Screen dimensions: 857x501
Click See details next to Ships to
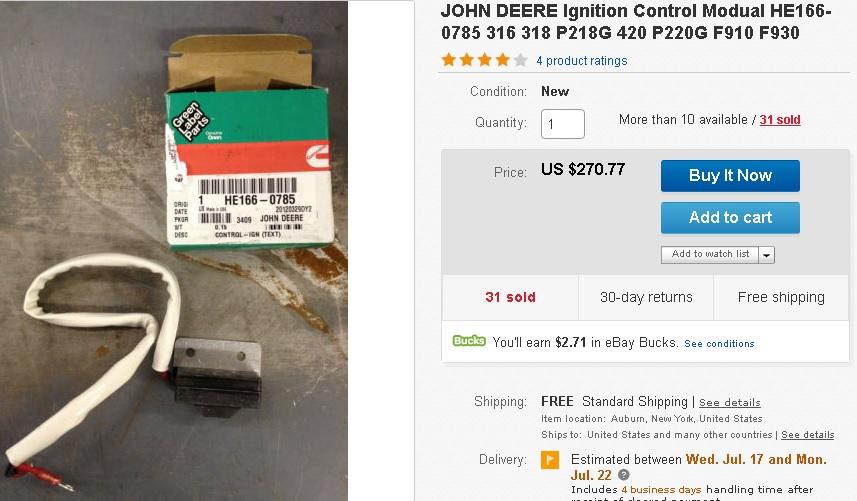coord(807,435)
